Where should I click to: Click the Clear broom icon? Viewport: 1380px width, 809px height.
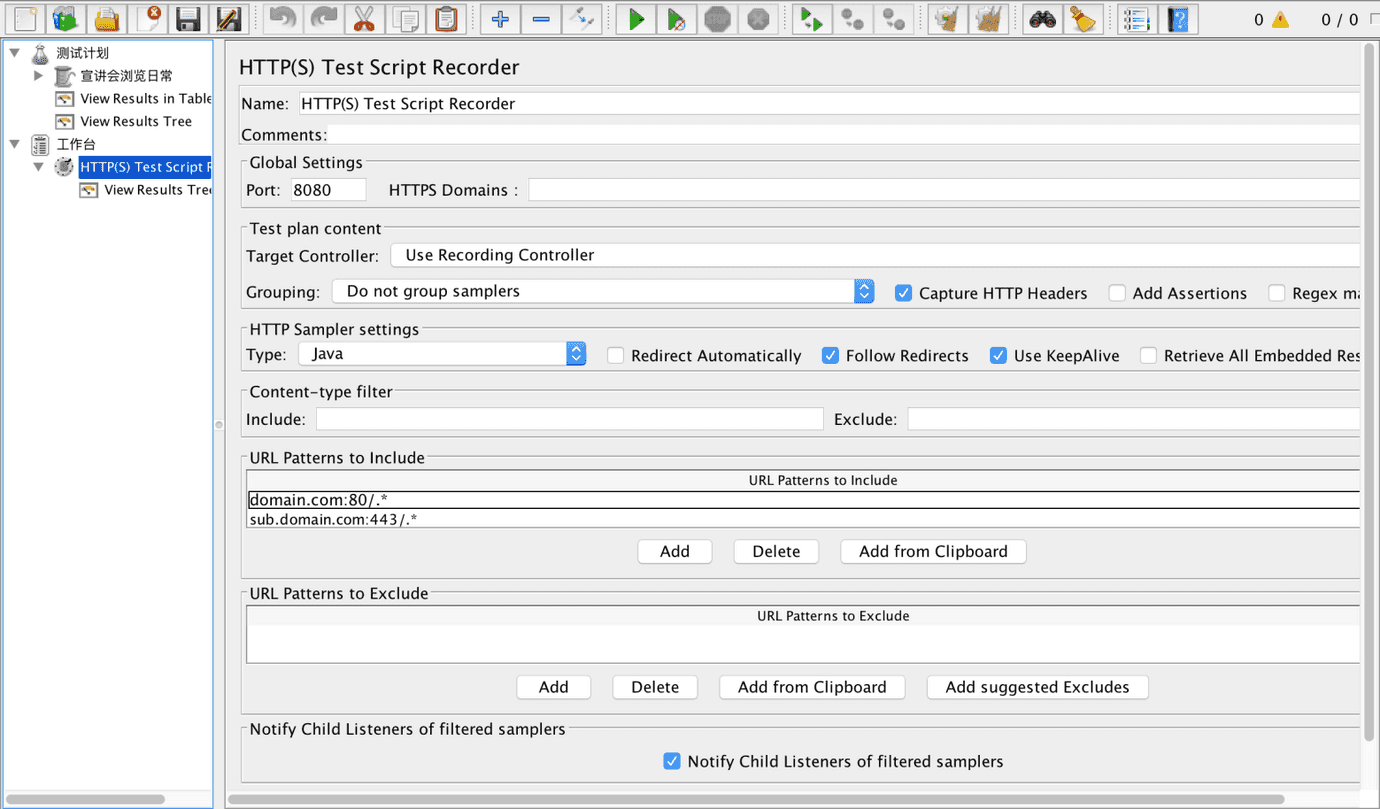tap(1084, 18)
